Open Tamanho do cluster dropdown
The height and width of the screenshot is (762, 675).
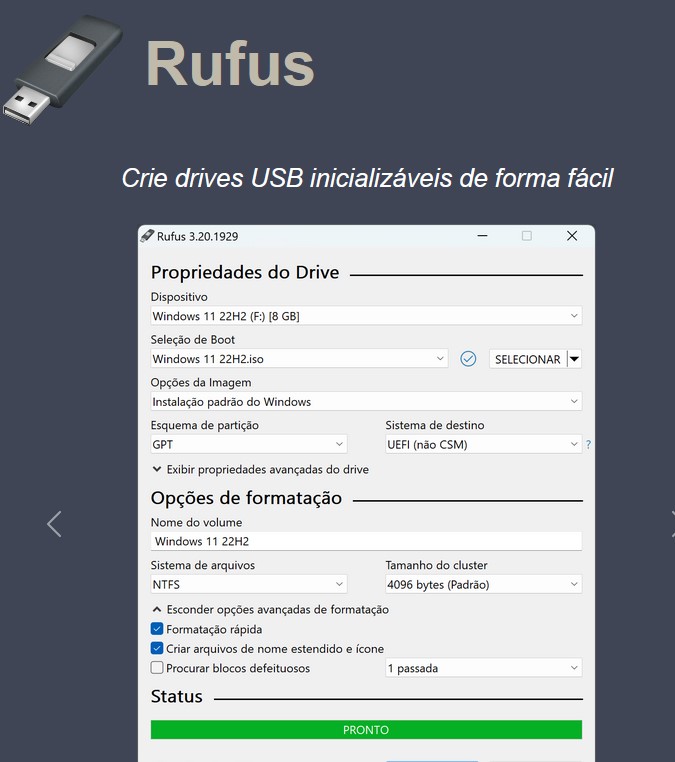[484, 584]
